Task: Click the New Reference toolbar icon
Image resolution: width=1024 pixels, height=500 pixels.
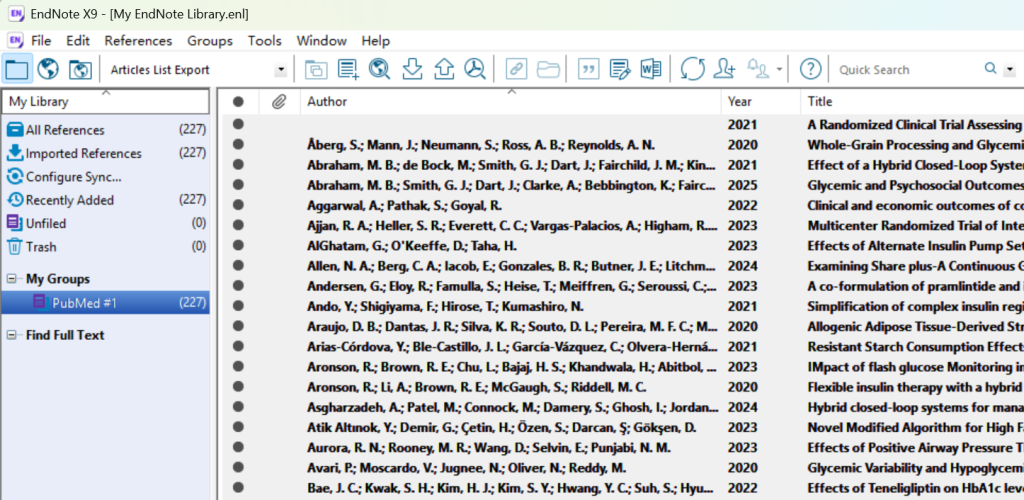Action: 347,69
